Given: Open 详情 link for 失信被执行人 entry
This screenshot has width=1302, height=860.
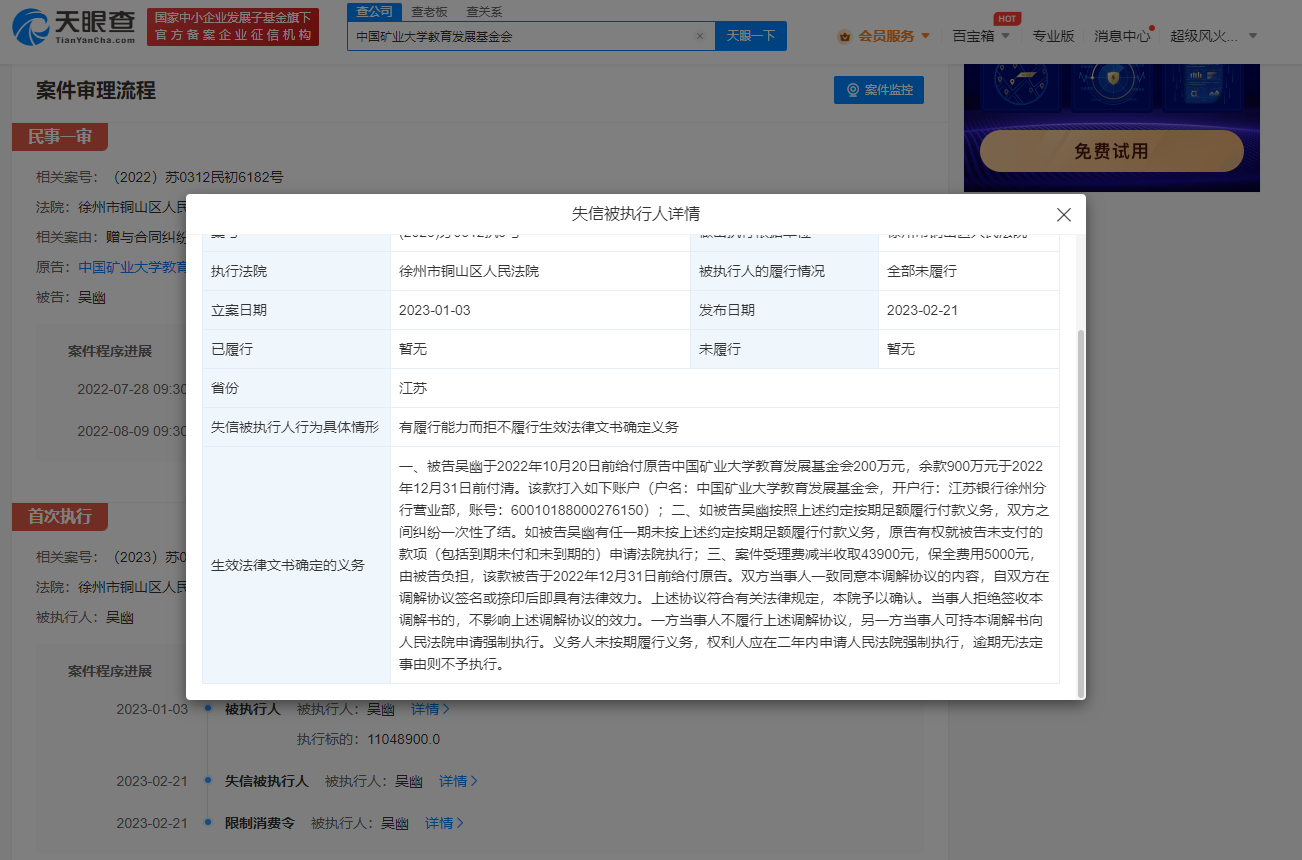Looking at the screenshot, I should [458, 781].
